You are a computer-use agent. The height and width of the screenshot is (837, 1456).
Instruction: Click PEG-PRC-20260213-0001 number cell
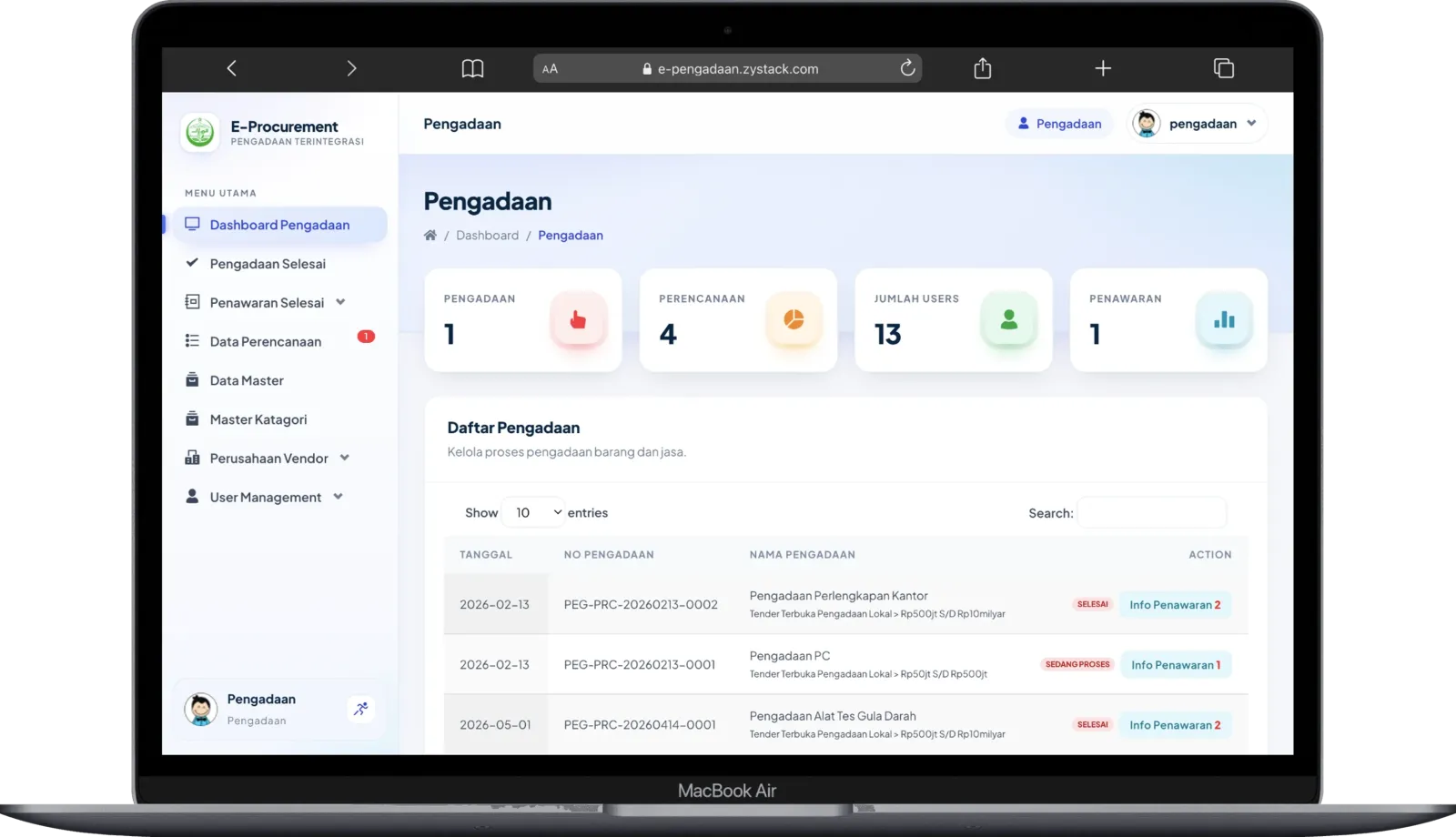click(640, 664)
